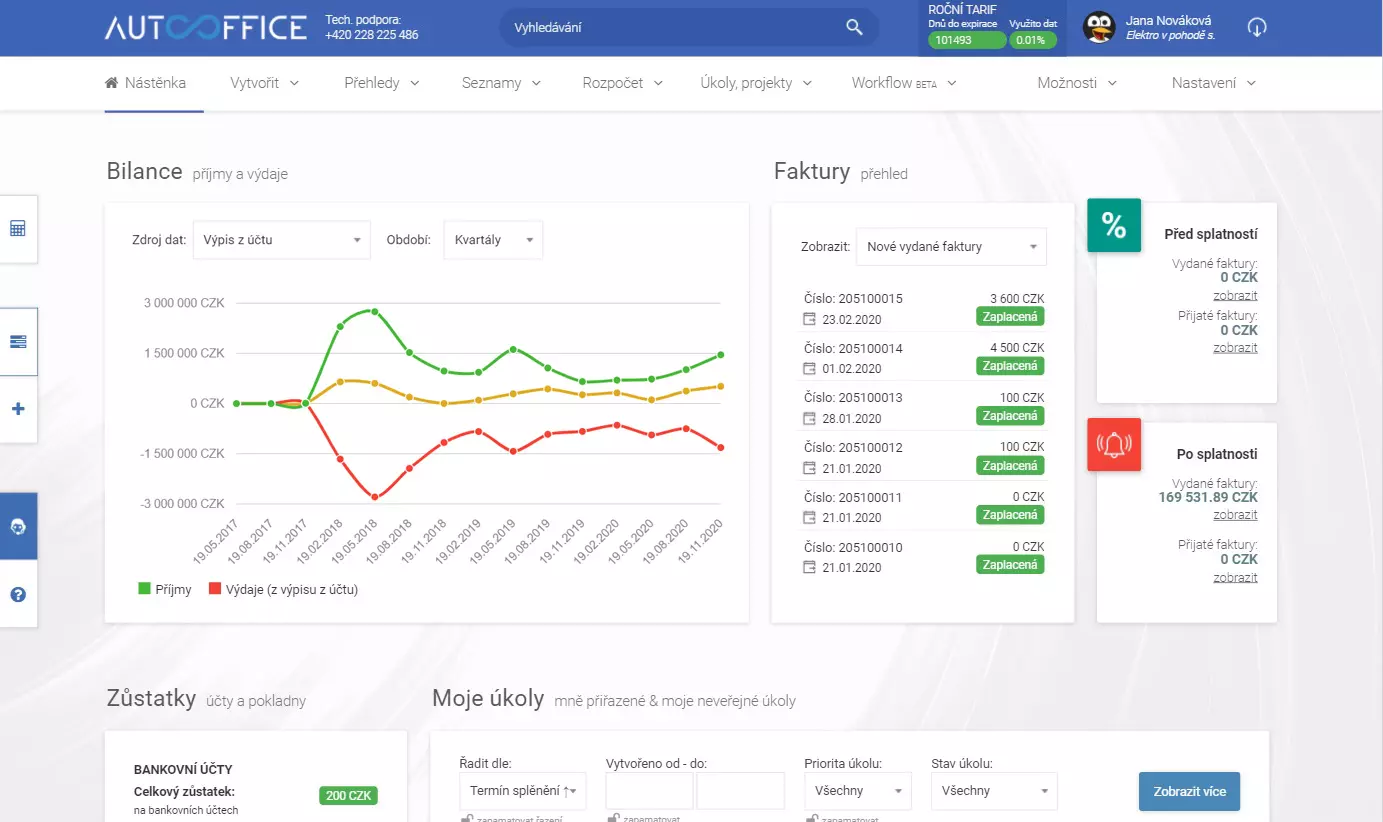Viewport: 1383px width, 822px height.
Task: Open the Úkoly, projekty menu
Action: pyautogui.click(x=756, y=83)
